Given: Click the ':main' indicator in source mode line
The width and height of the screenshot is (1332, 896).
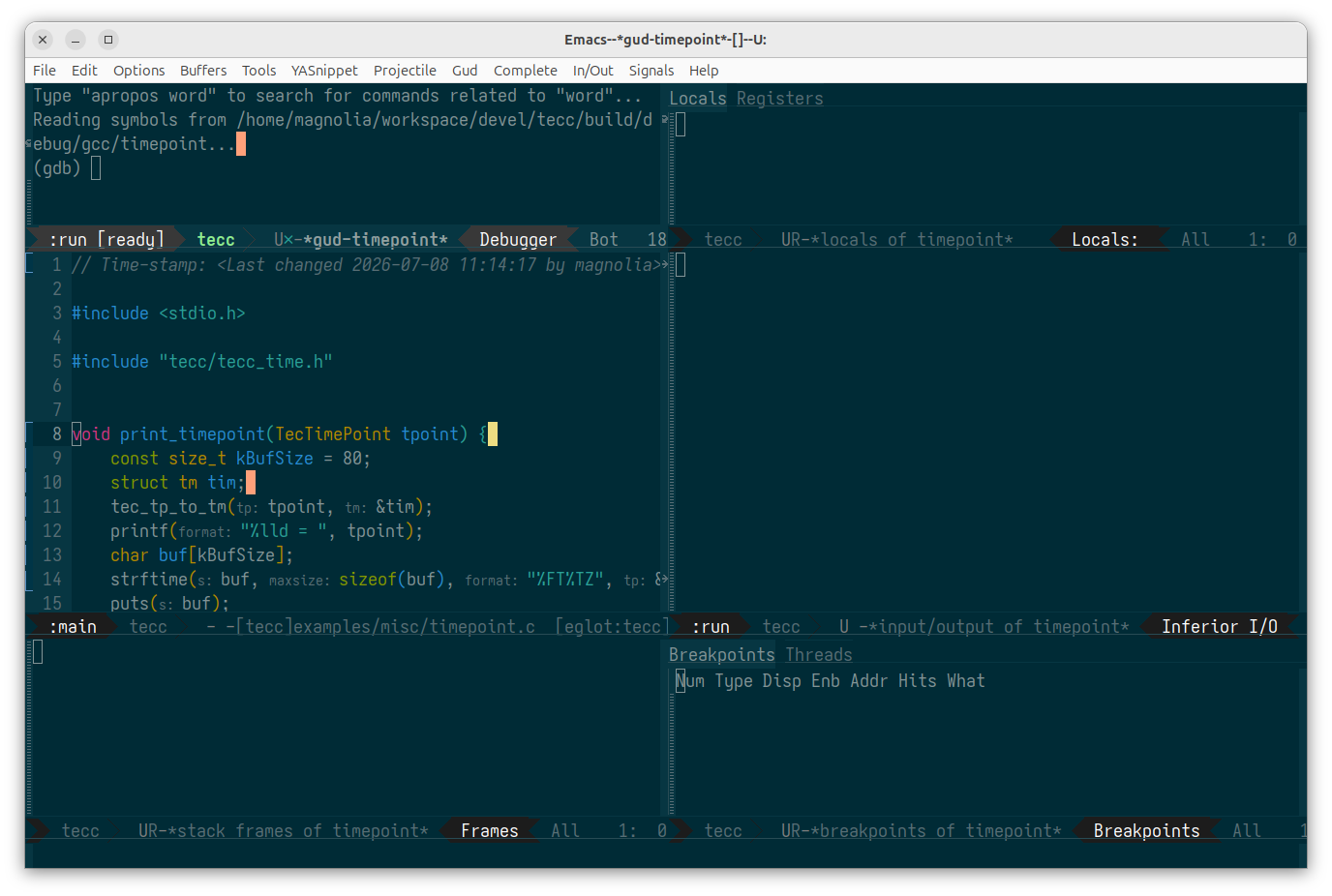Looking at the screenshot, I should [73, 627].
